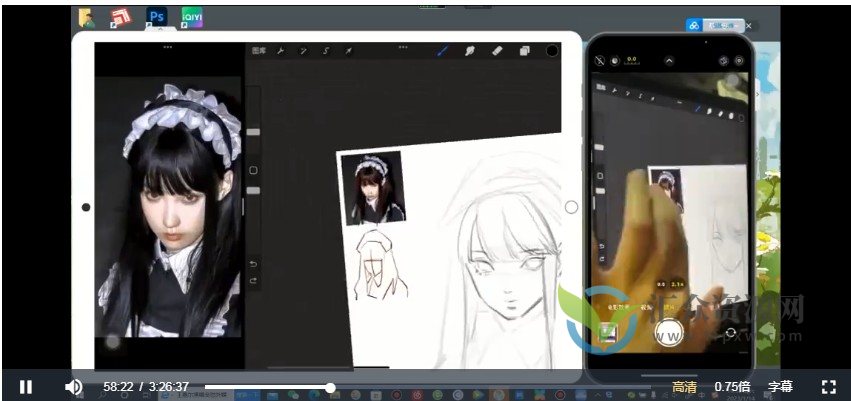The image size is (851, 401).
Task: Tap the iPad home button circle
Action: pyautogui.click(x=571, y=207)
